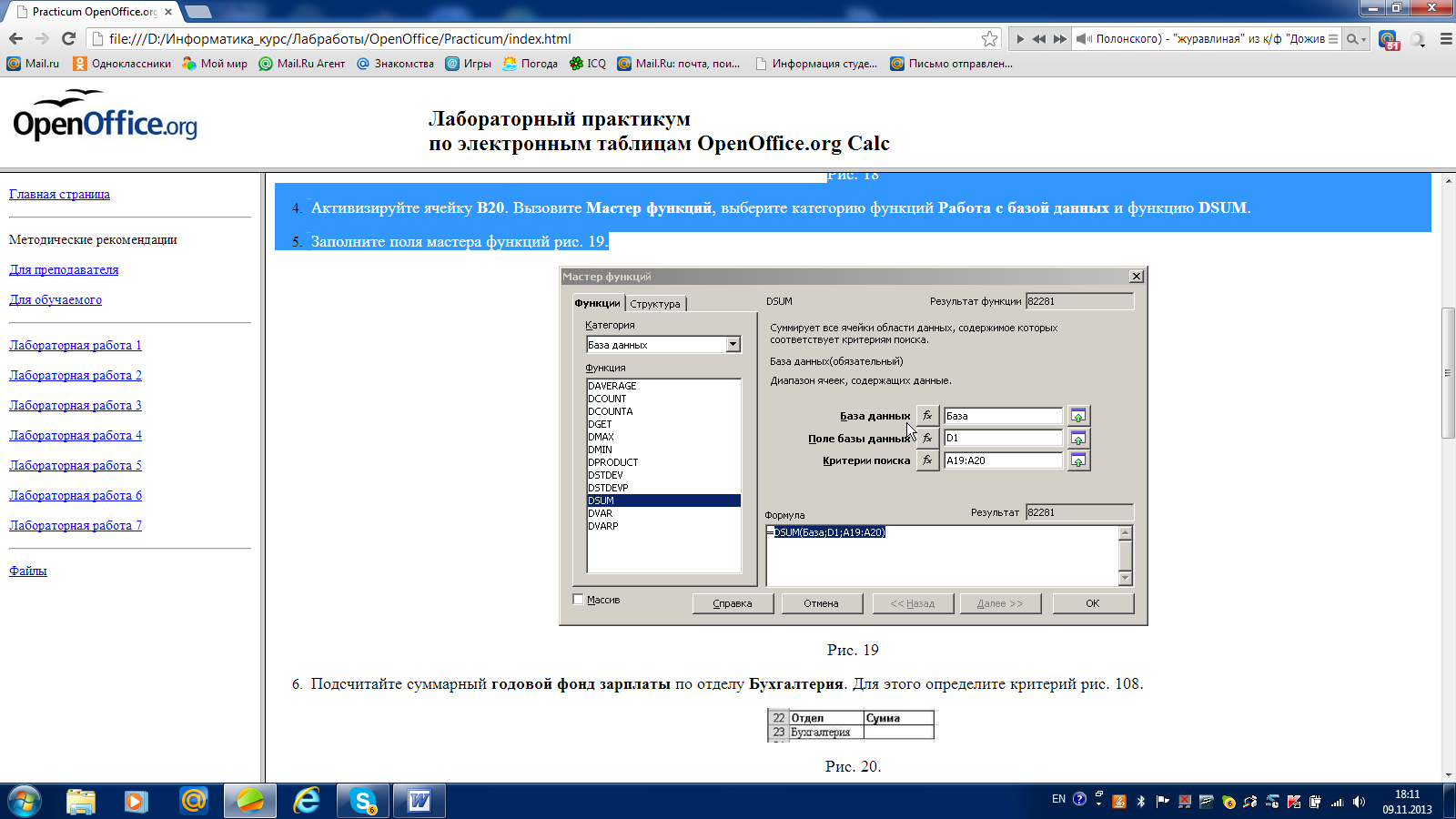Open the Погода bookmark

(x=530, y=64)
